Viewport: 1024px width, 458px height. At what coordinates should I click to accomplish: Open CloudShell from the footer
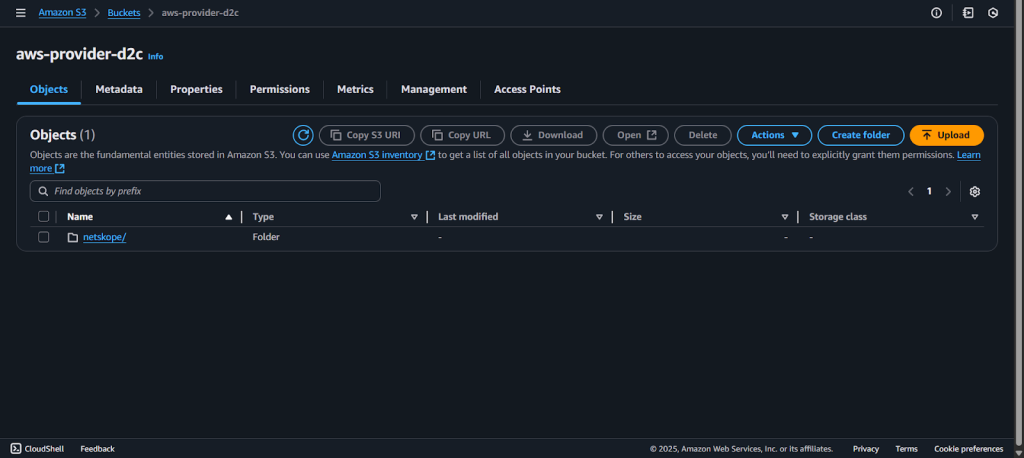click(x=37, y=449)
